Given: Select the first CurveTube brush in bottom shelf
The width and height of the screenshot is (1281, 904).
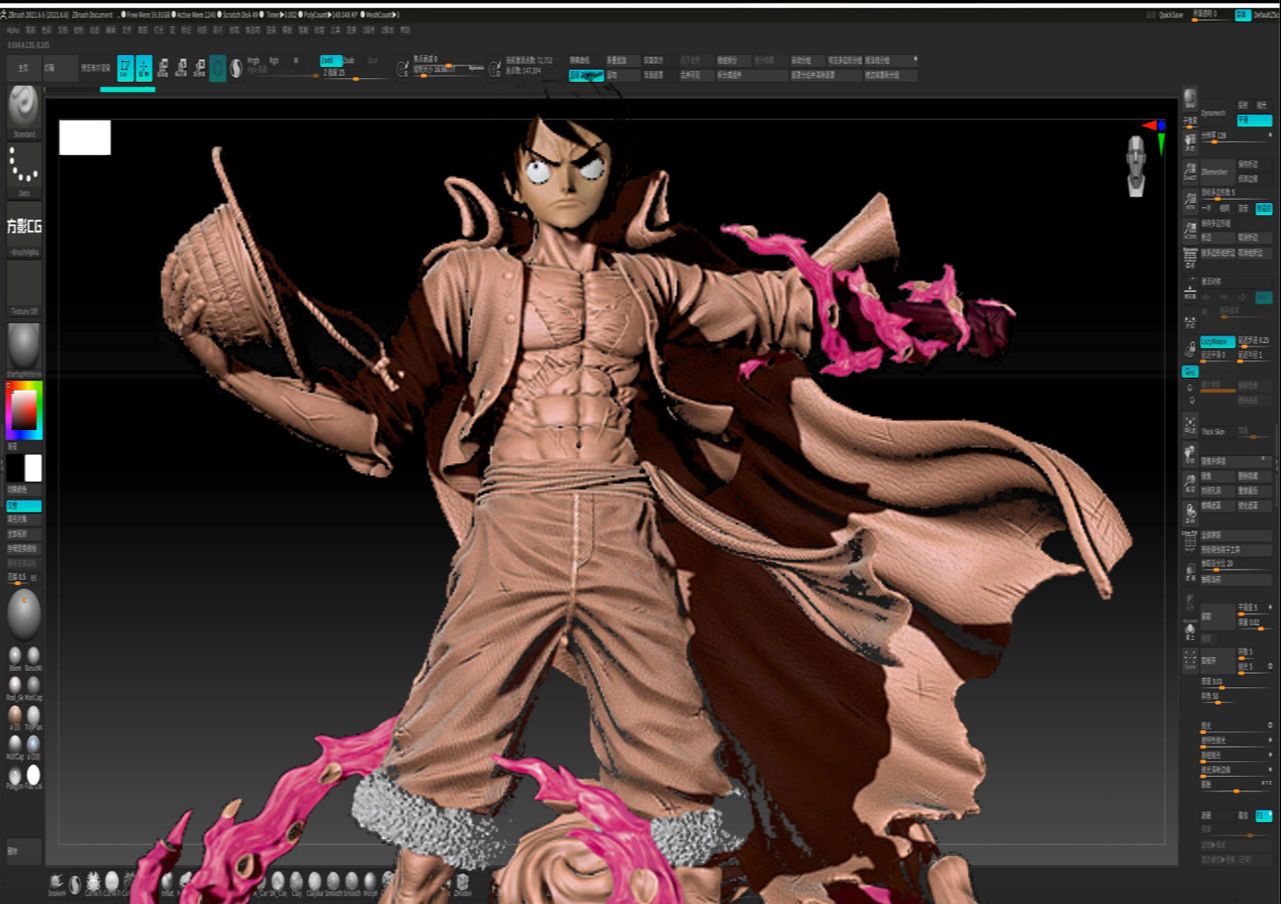Looking at the screenshot, I should [92, 883].
